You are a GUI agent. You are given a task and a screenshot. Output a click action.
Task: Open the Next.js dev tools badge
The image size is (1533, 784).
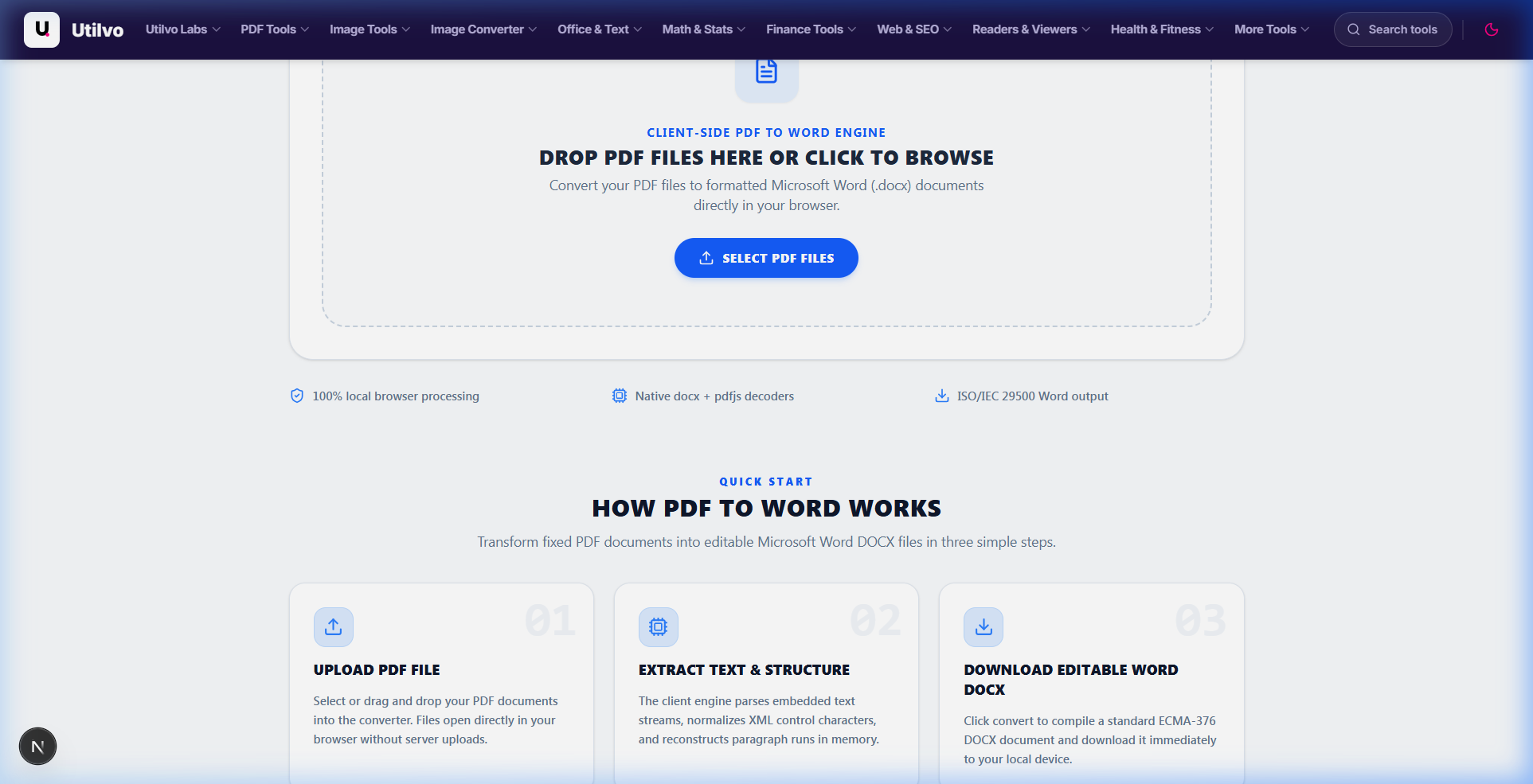37,747
